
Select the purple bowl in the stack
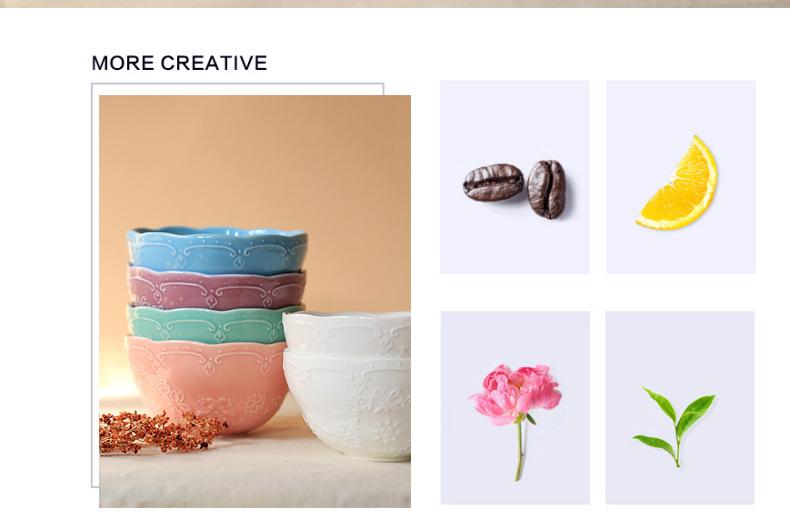point(217,288)
